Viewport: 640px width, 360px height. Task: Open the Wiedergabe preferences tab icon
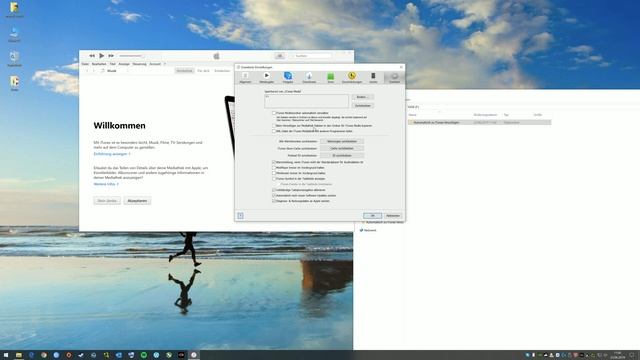pyautogui.click(x=267, y=76)
